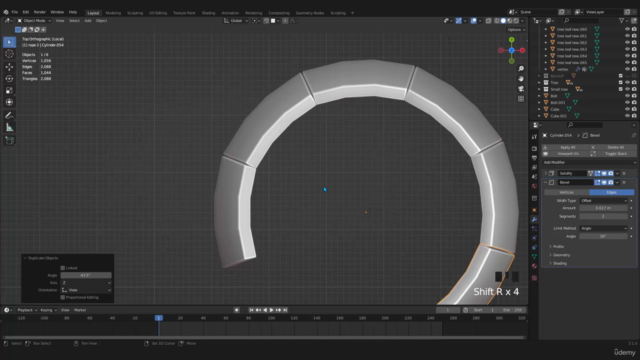Toggle Solidify modifier render display

pyautogui.click(x=611, y=173)
